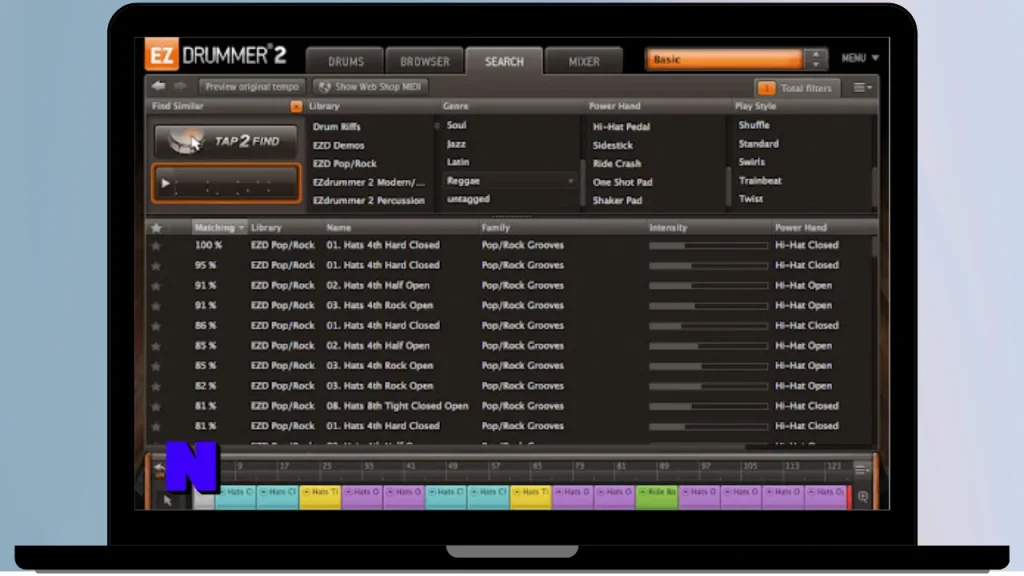Toggle the Total filters orange indicator

pyautogui.click(x=766, y=88)
